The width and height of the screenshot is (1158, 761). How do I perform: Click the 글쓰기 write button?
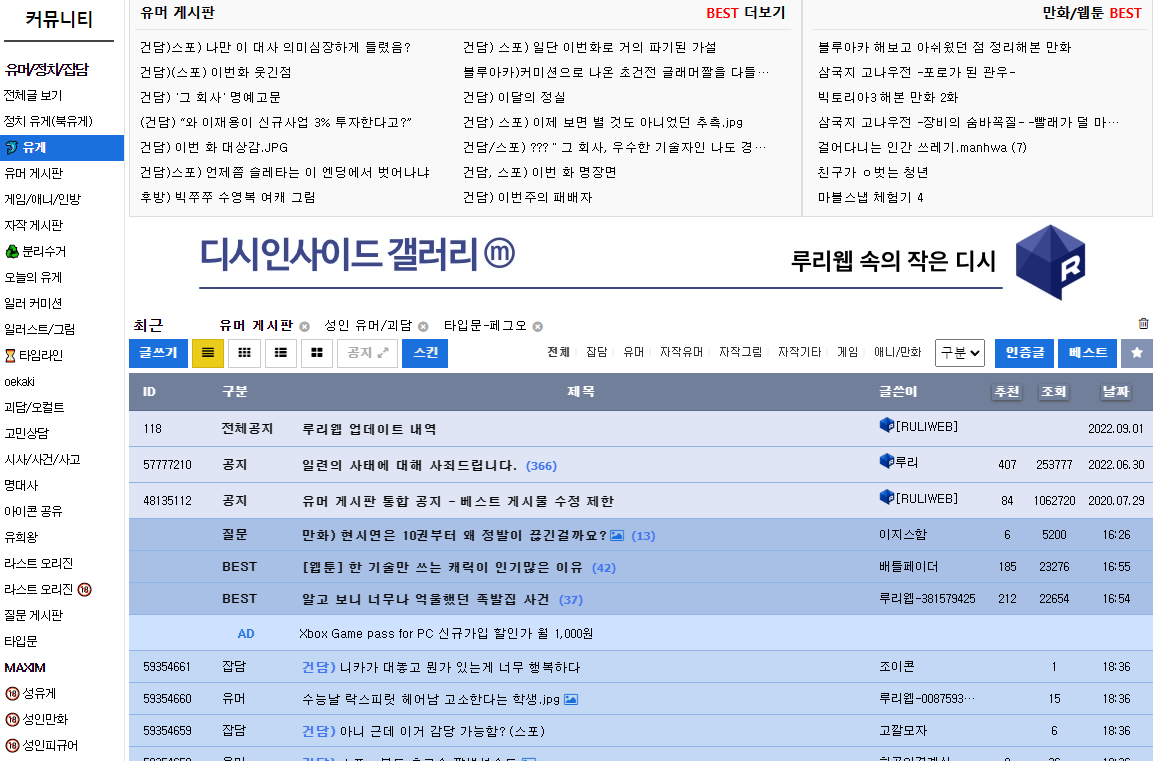pyautogui.click(x=158, y=353)
